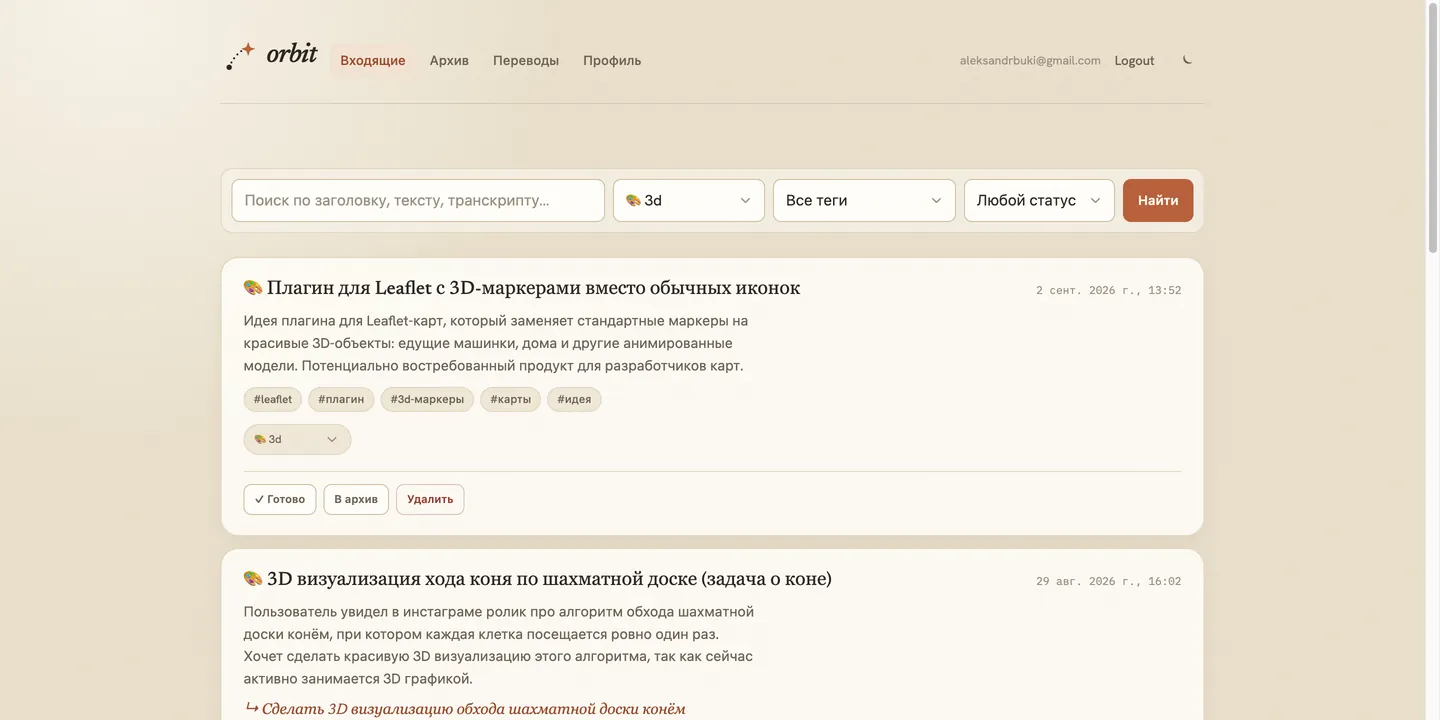Click the chess knight note description text
Image resolution: width=1440 pixels, height=720 pixels.
(499, 645)
